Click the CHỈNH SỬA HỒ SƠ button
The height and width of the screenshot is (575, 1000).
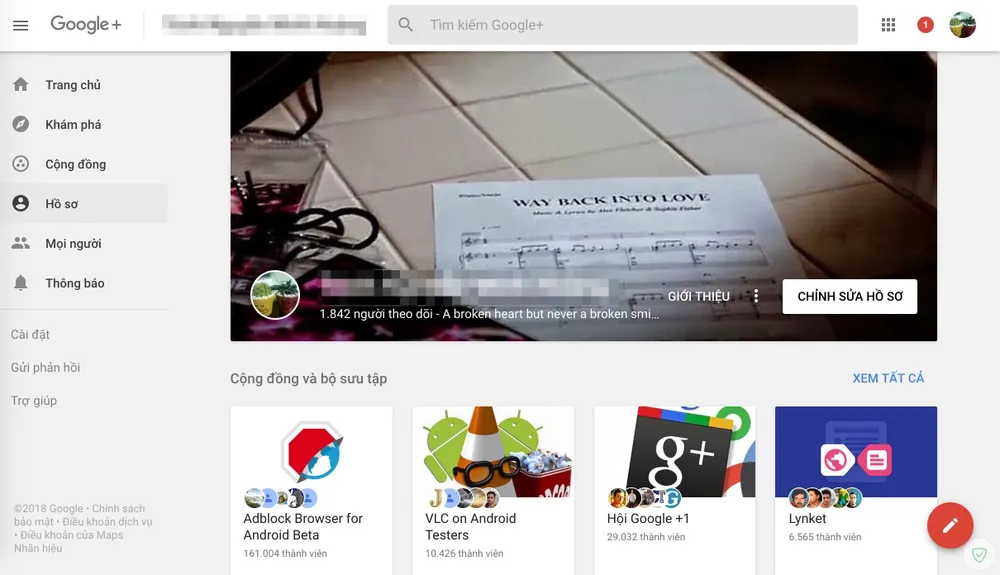coord(849,297)
